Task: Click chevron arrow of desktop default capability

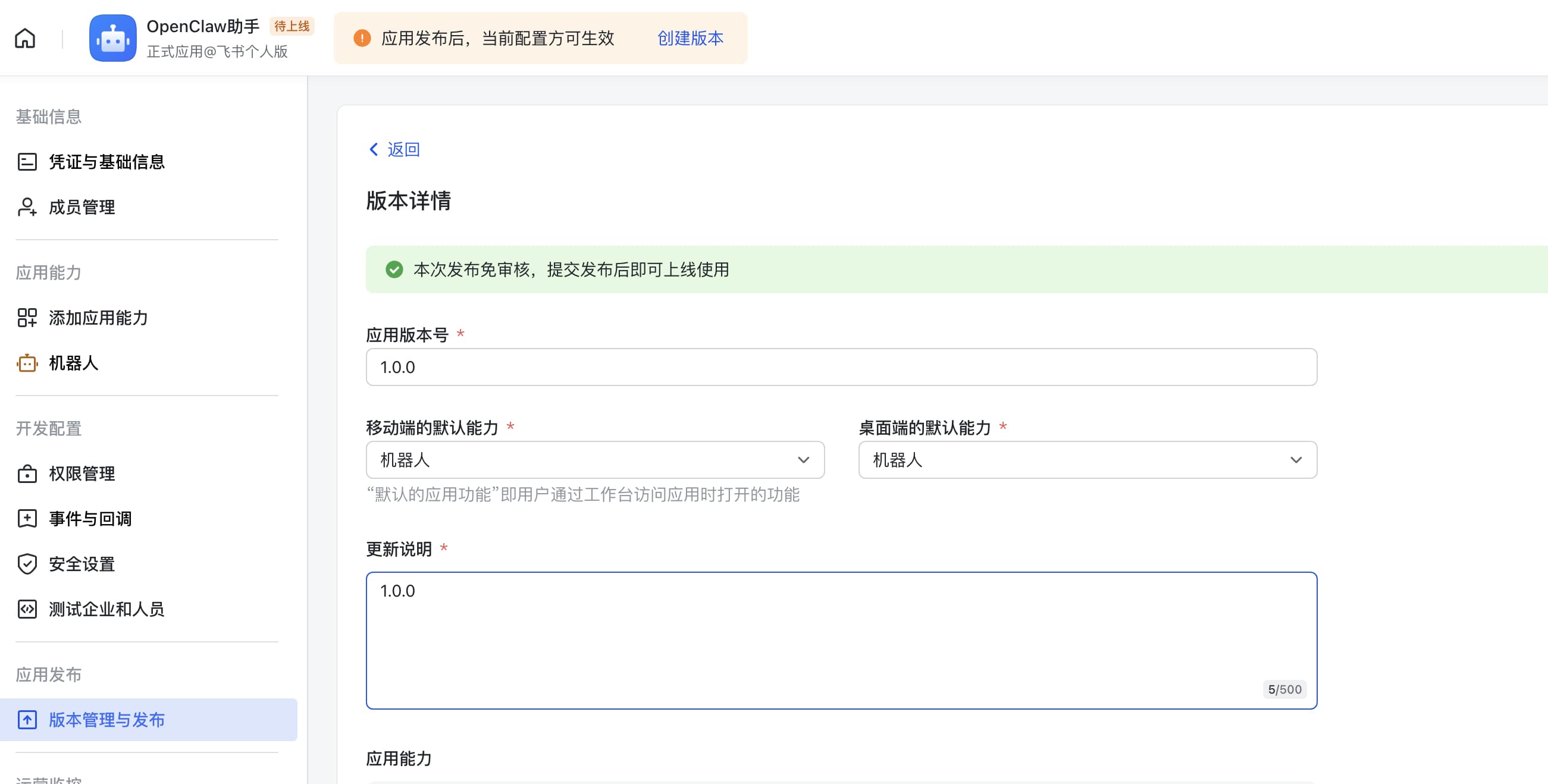Action: pos(1296,460)
